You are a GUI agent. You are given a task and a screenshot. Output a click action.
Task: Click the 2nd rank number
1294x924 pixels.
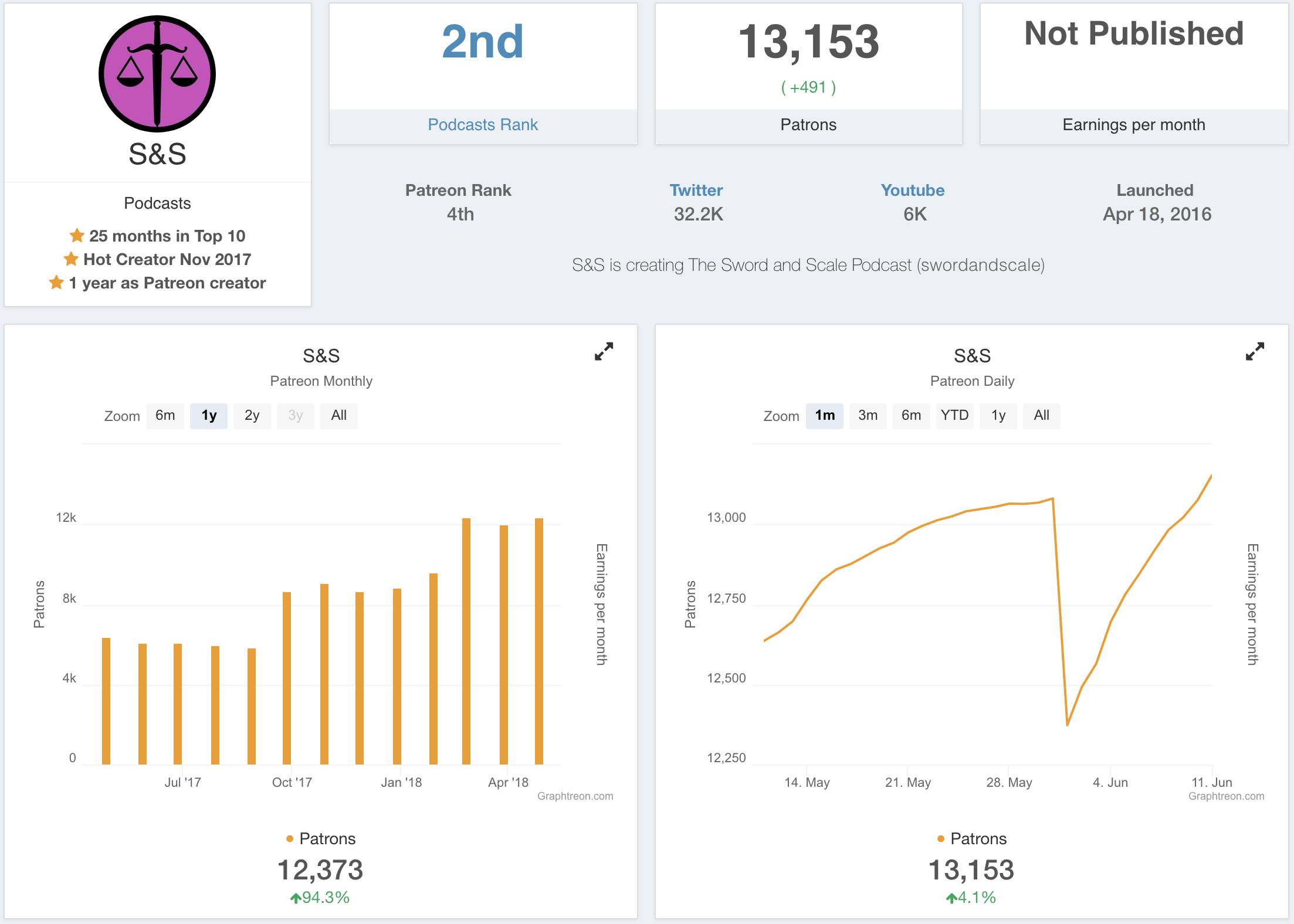[x=482, y=42]
